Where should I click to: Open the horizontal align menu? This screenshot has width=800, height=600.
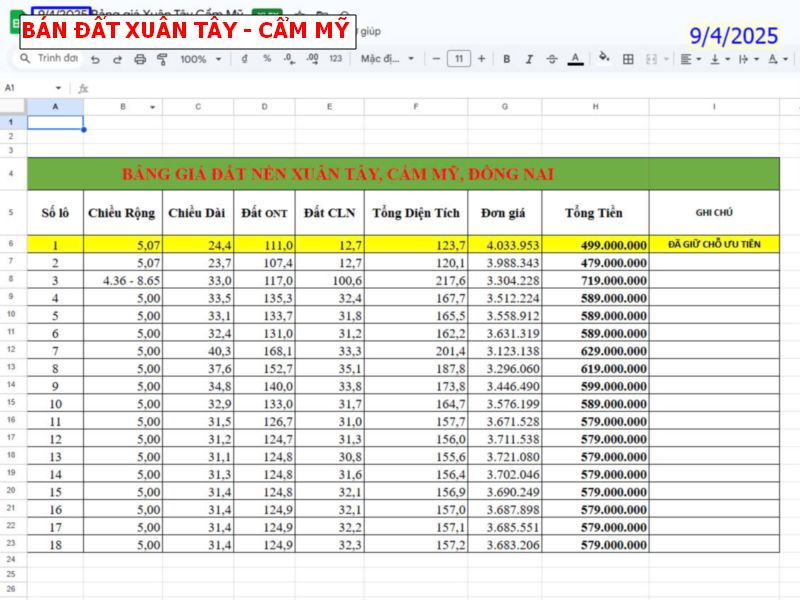pyautogui.click(x=691, y=59)
